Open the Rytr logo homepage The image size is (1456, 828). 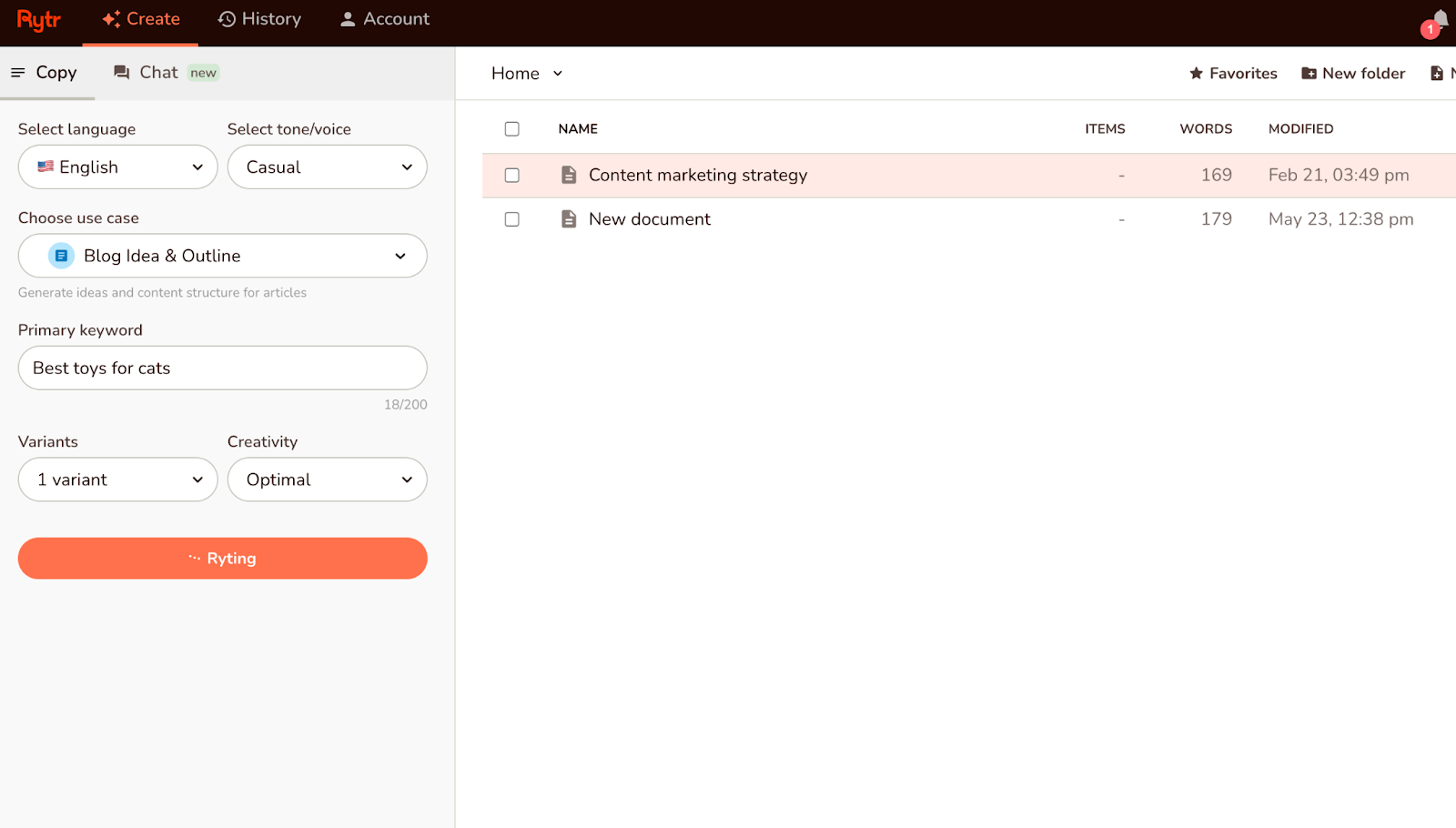pos(37,19)
